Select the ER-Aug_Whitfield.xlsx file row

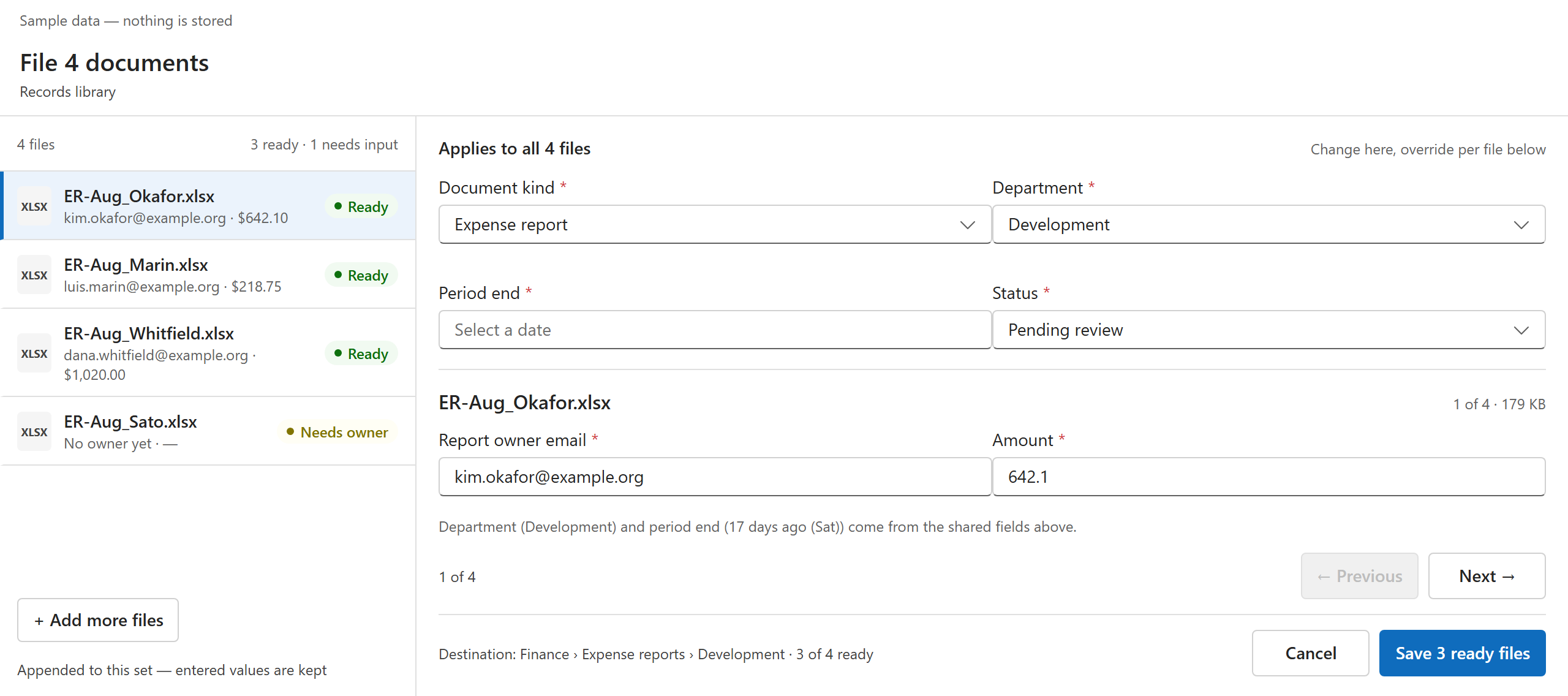pyautogui.click(x=208, y=353)
